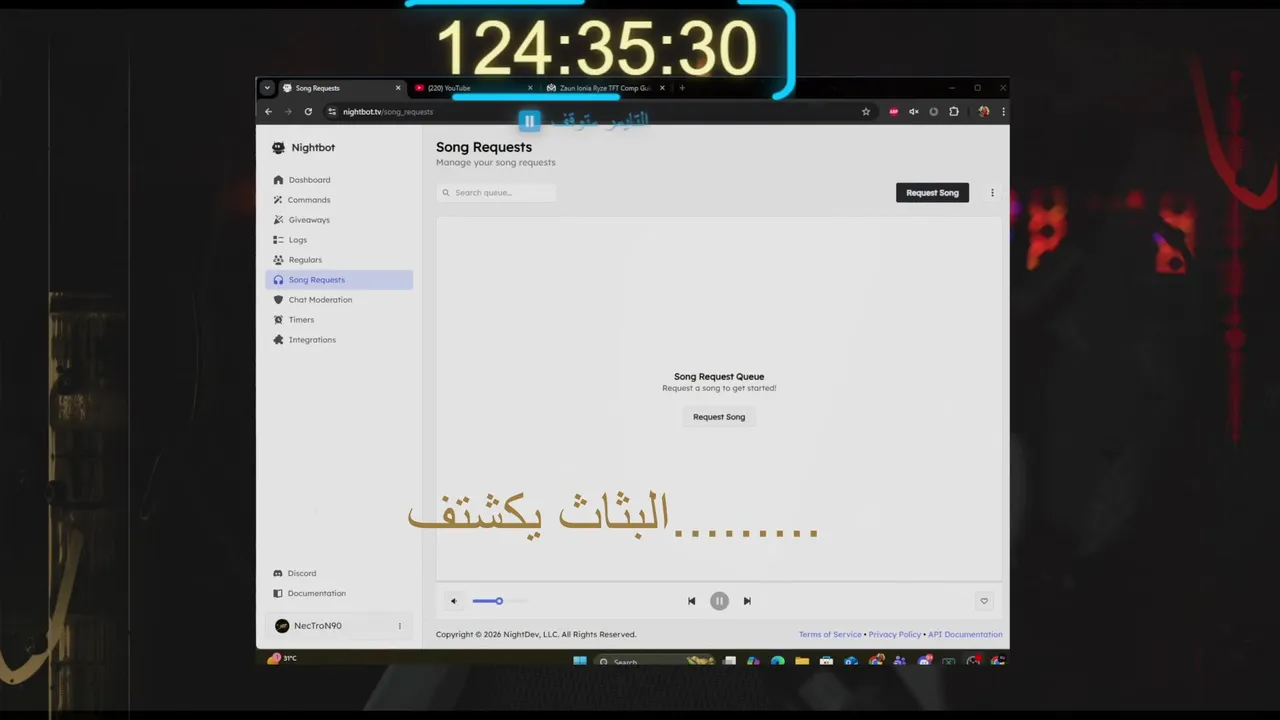Go forward in browser
The height and width of the screenshot is (720, 1280).
click(288, 112)
